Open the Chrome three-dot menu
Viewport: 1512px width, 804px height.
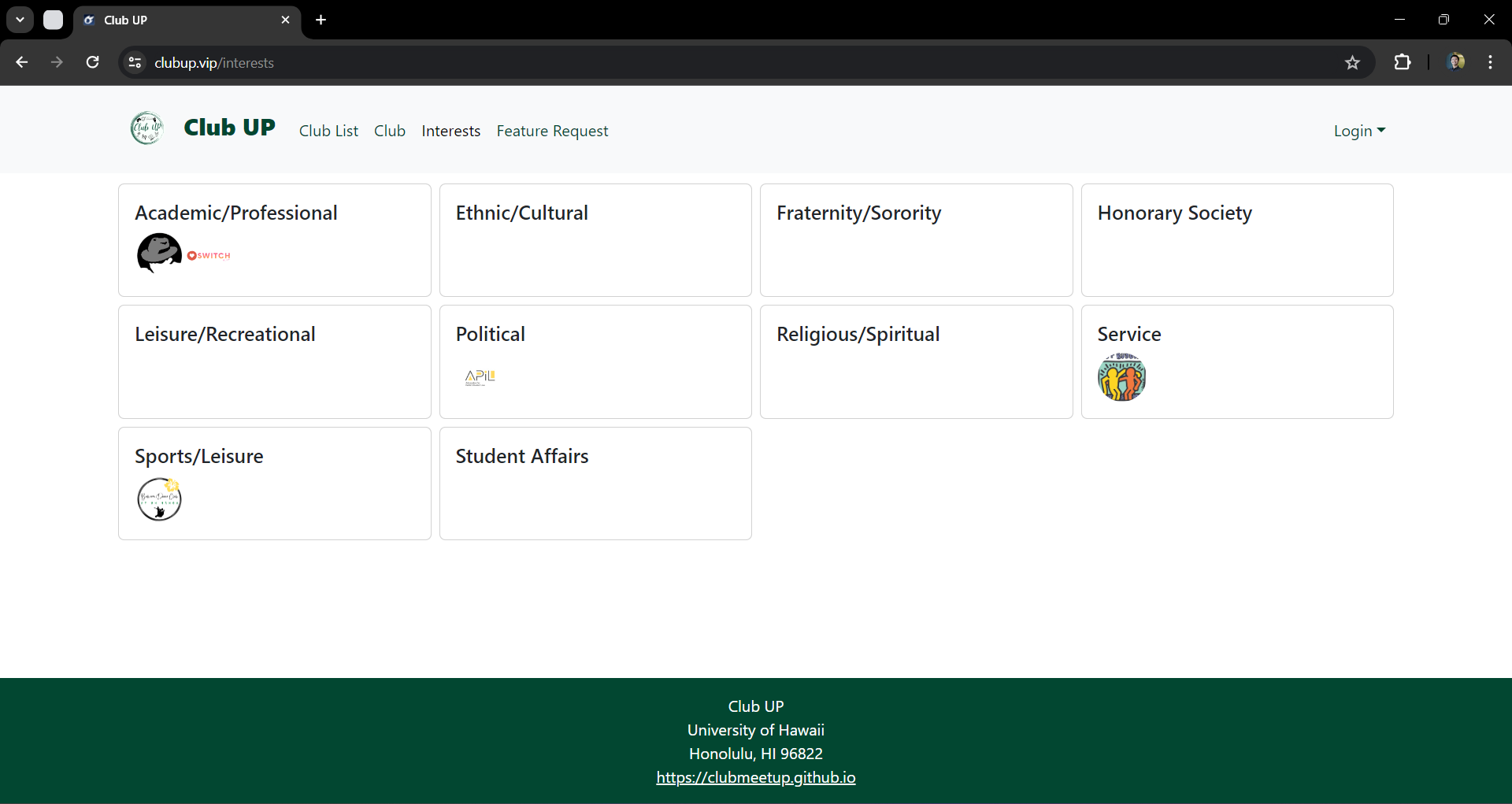pos(1491,62)
